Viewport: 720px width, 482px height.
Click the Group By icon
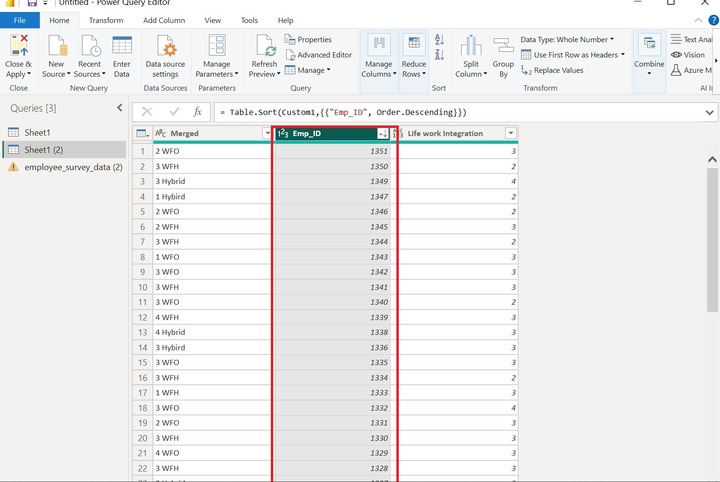click(502, 46)
